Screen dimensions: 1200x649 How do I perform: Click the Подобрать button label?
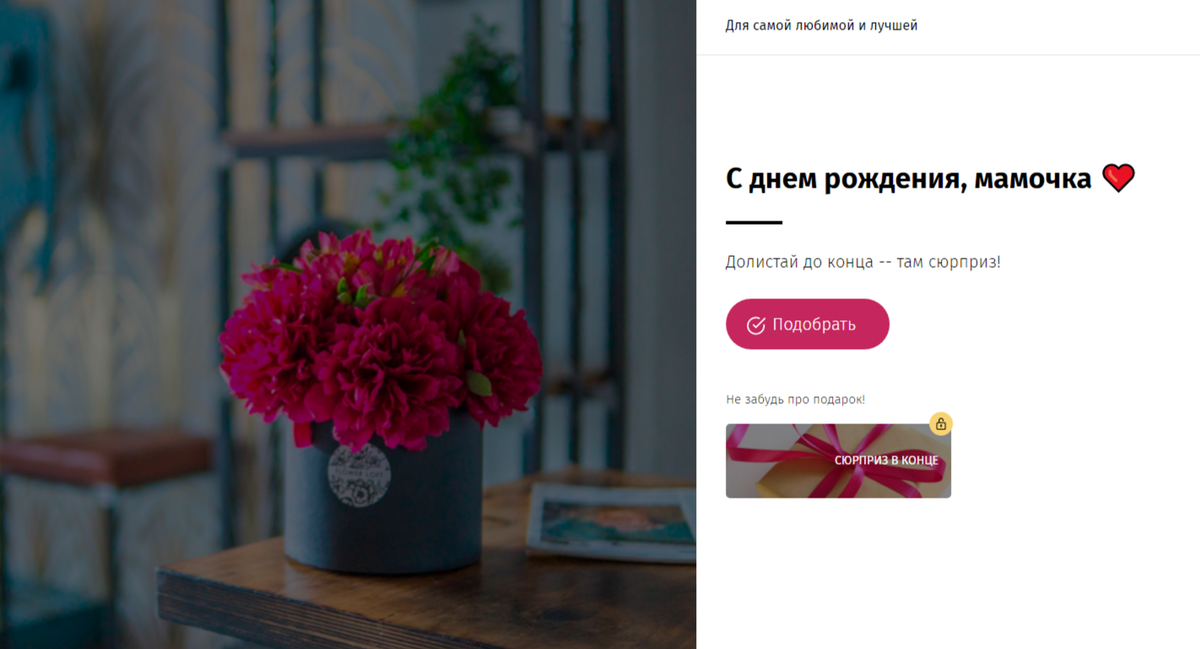point(814,325)
